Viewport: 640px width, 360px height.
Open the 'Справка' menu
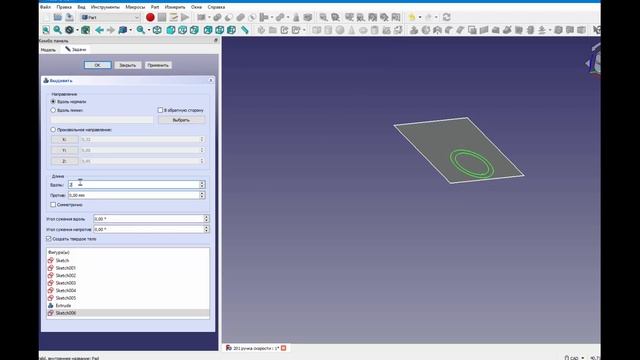(x=216, y=7)
